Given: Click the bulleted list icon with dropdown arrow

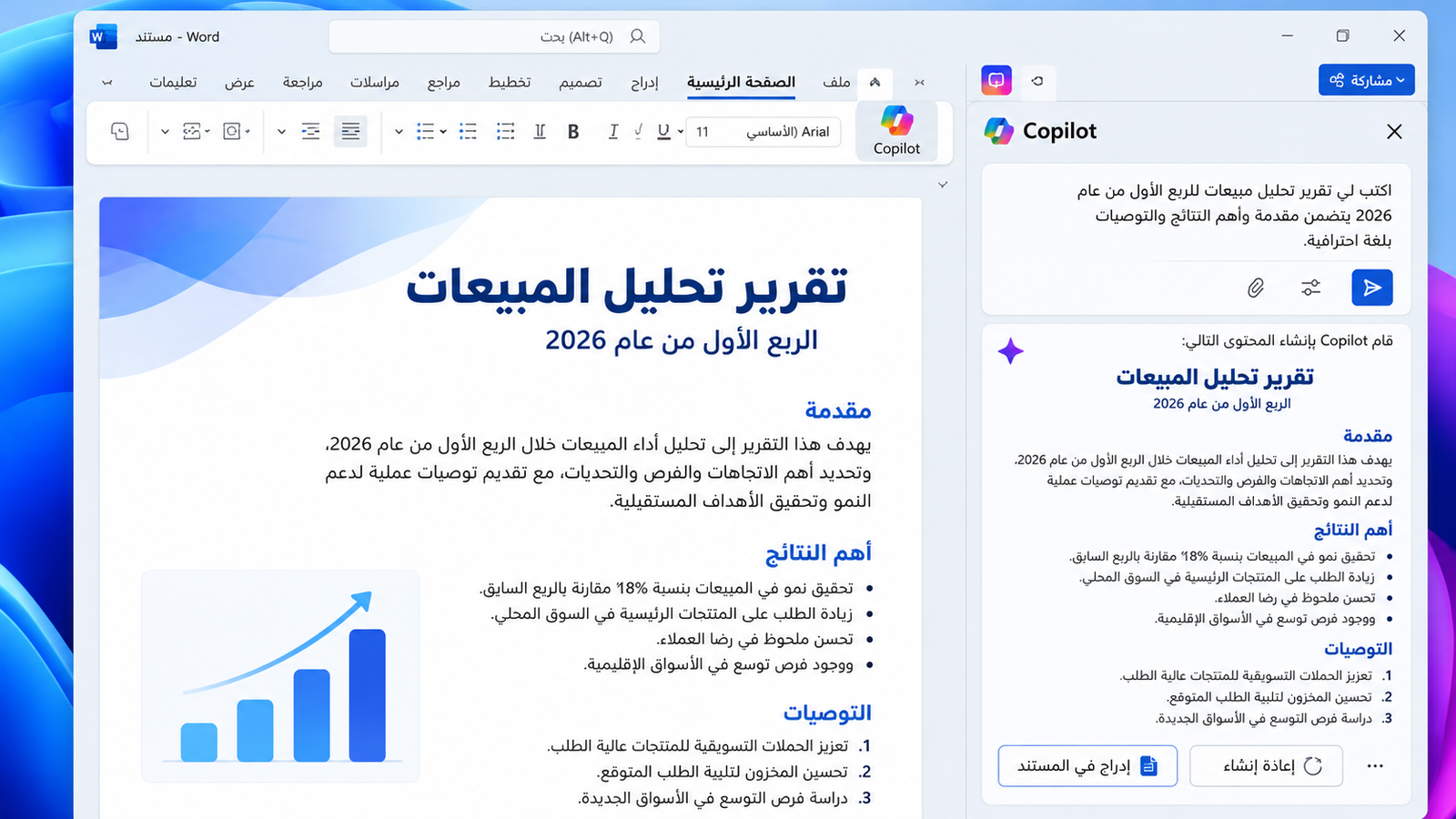Looking at the screenshot, I should [425, 132].
